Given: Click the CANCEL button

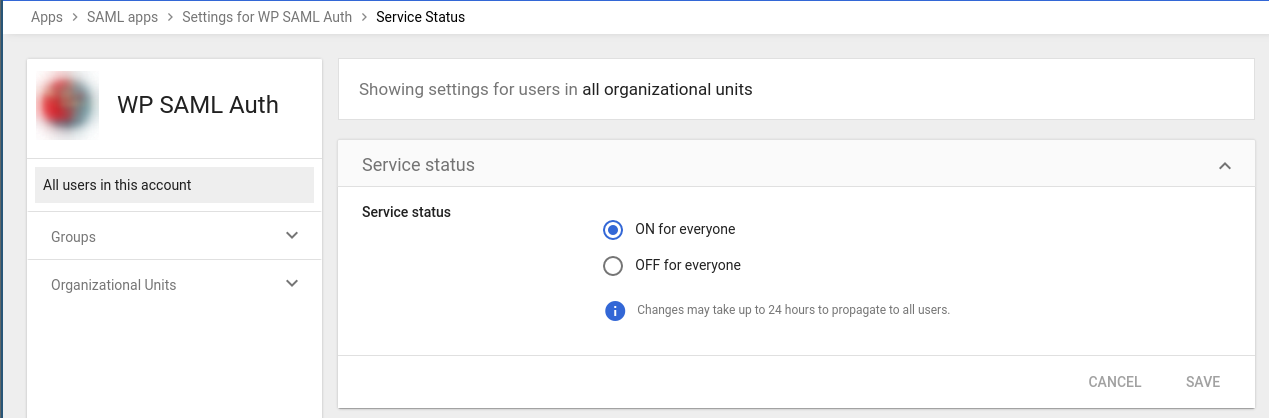Looking at the screenshot, I should (x=1115, y=382).
